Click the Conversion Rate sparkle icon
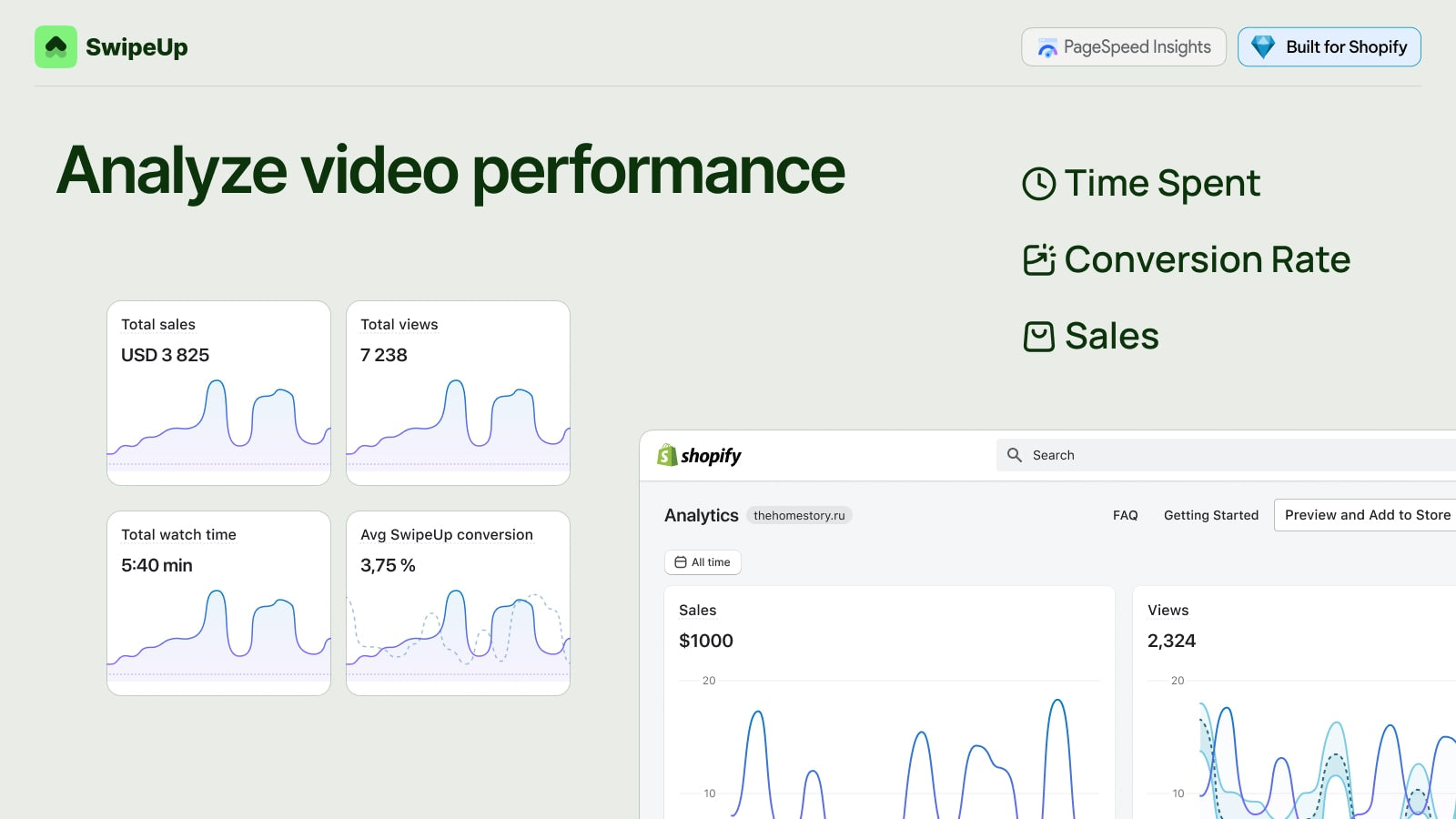Viewport: 1456px width, 819px height. 1038,259
